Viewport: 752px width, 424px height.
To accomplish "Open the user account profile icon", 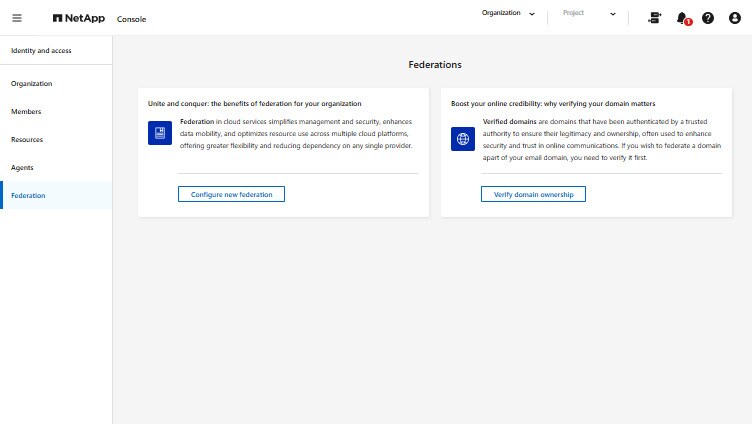I will pyautogui.click(x=734, y=18).
